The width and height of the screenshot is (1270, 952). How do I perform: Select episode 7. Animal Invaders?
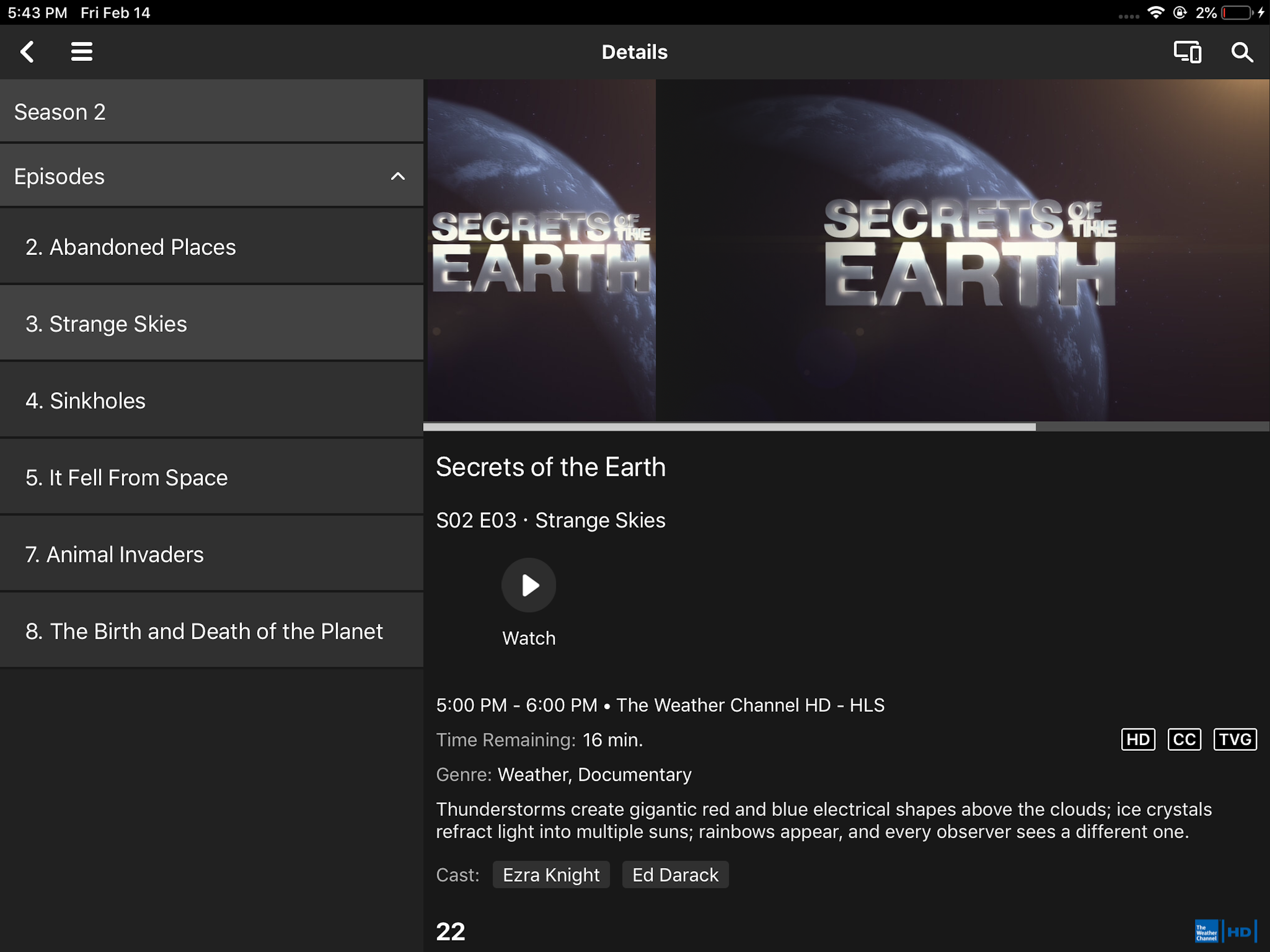[x=212, y=554]
